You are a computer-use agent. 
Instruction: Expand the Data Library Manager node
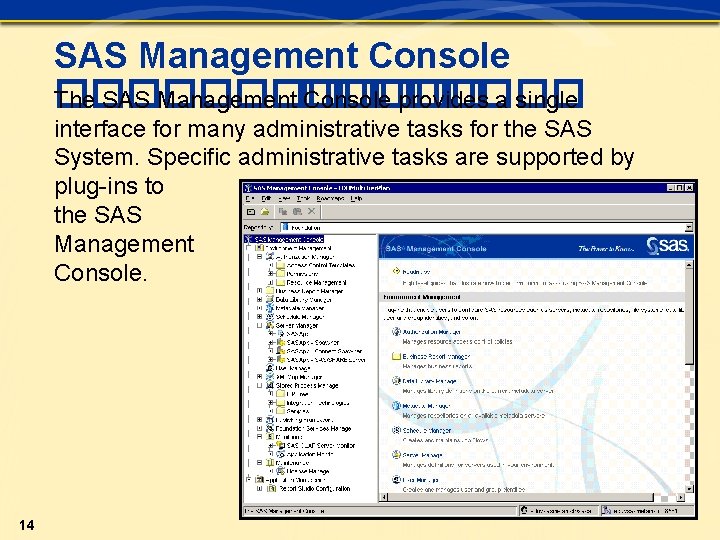(x=259, y=300)
